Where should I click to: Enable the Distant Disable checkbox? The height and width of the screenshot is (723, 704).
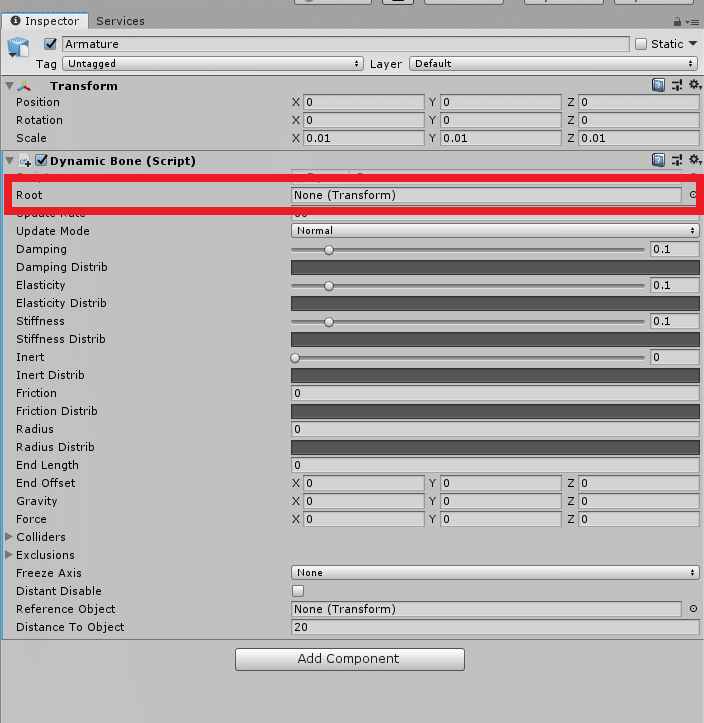(x=298, y=591)
